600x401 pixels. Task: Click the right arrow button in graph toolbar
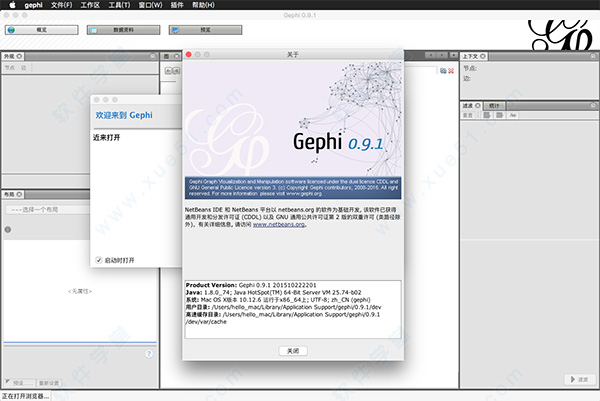[x=176, y=70]
